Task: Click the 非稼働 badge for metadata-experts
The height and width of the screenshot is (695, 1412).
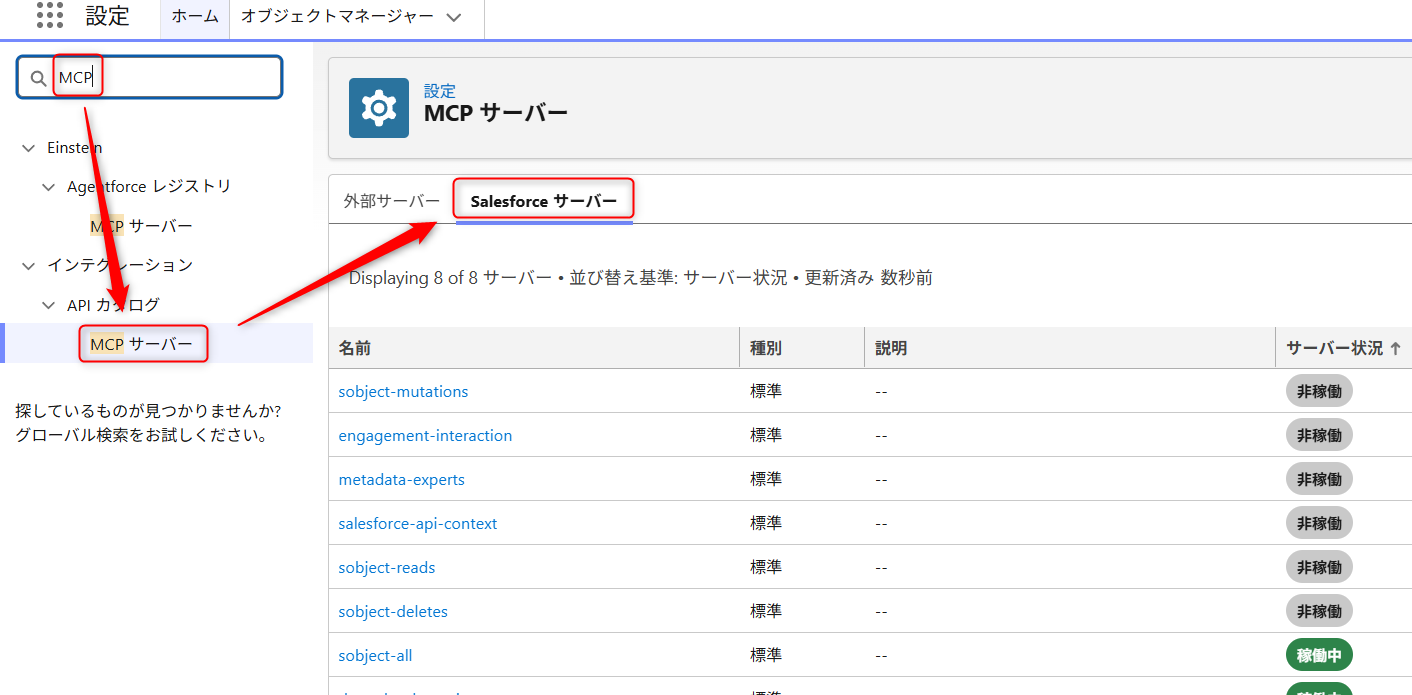Action: click(x=1319, y=479)
